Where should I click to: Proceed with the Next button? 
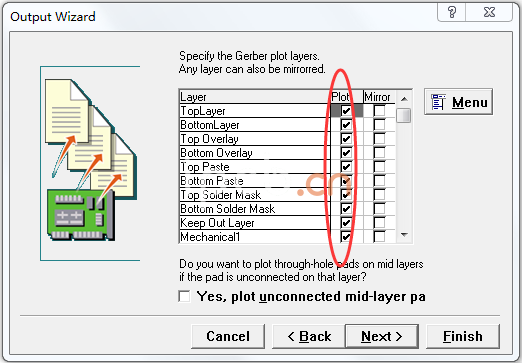tap(382, 336)
